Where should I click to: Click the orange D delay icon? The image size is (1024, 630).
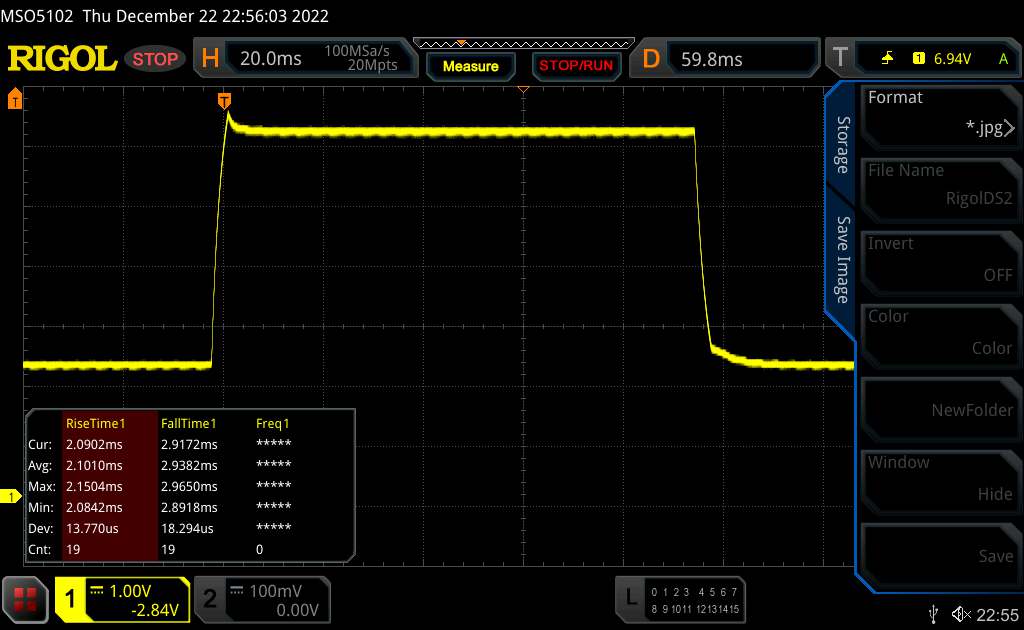[x=651, y=59]
